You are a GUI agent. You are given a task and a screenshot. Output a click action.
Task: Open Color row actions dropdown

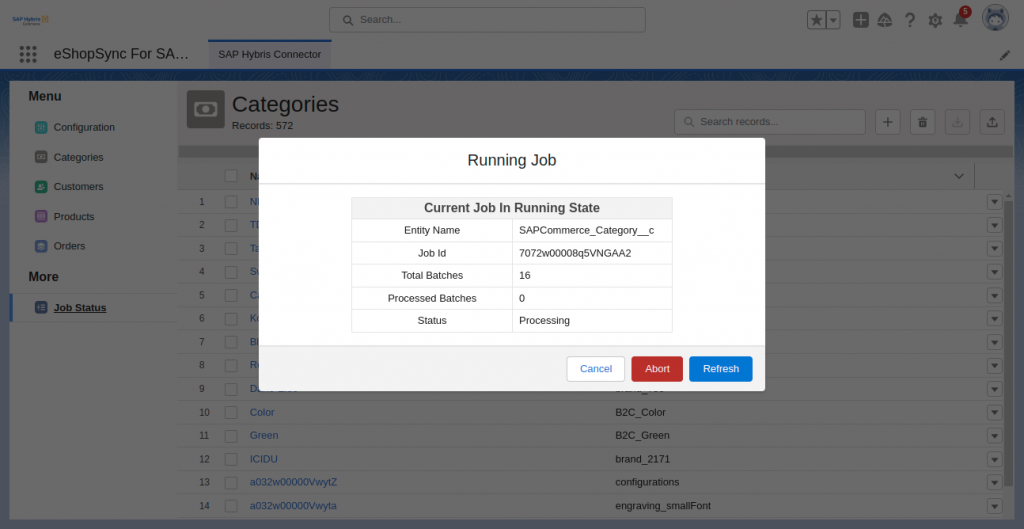tap(994, 413)
